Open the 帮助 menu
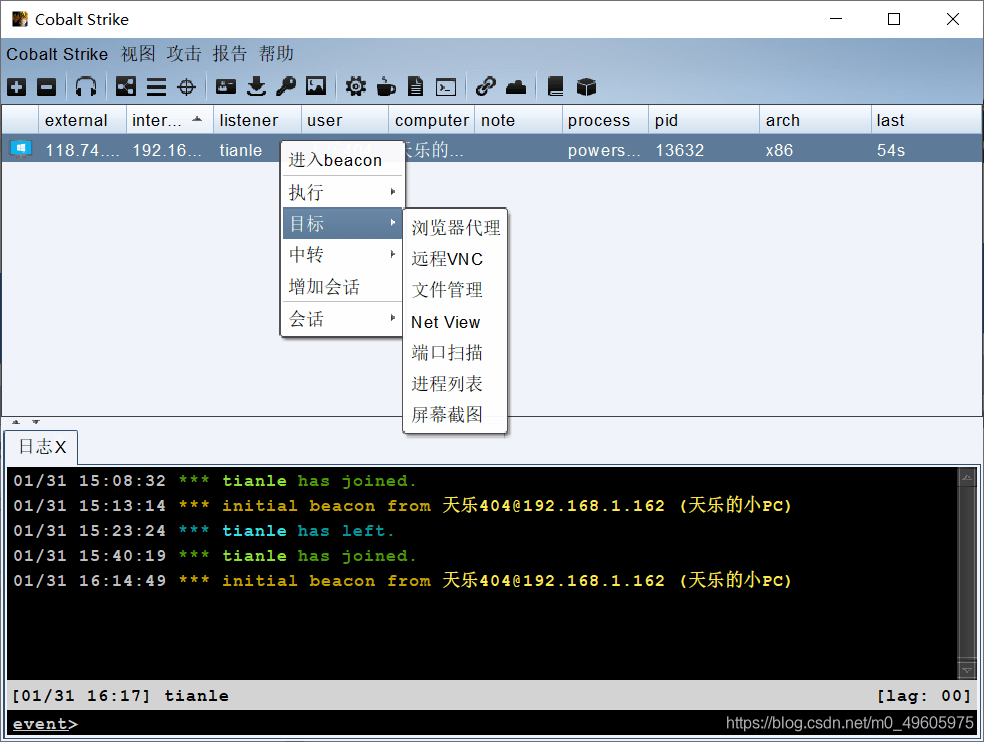This screenshot has height=742, width=984. tap(276, 54)
